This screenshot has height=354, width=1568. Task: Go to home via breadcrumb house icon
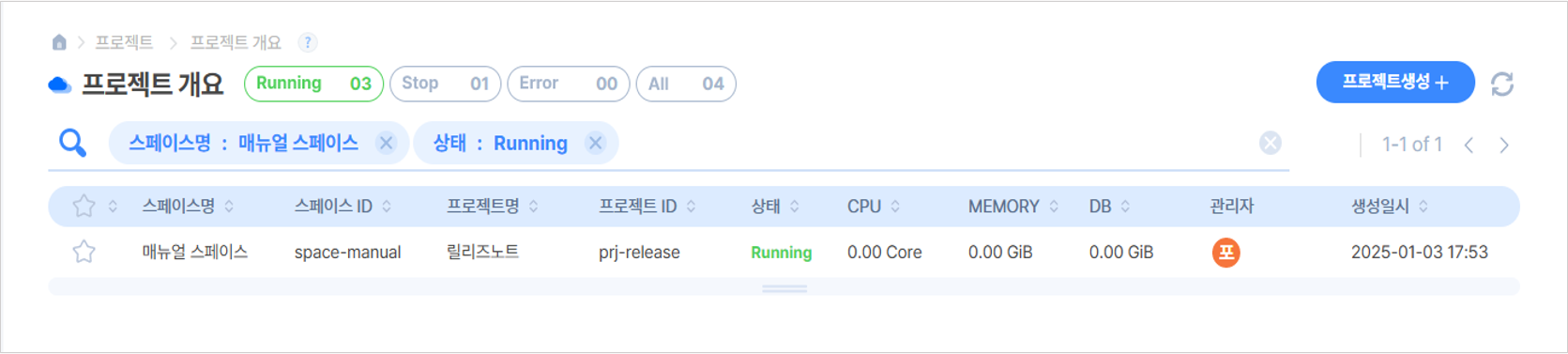[x=59, y=42]
